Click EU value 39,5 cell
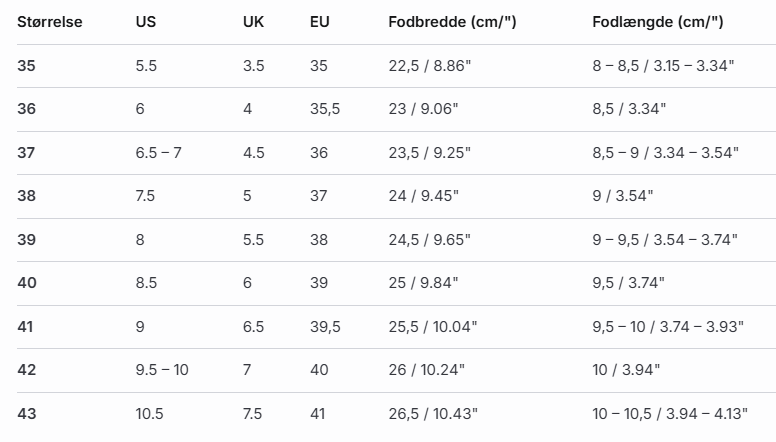Image resolution: width=776 pixels, height=442 pixels. point(325,326)
